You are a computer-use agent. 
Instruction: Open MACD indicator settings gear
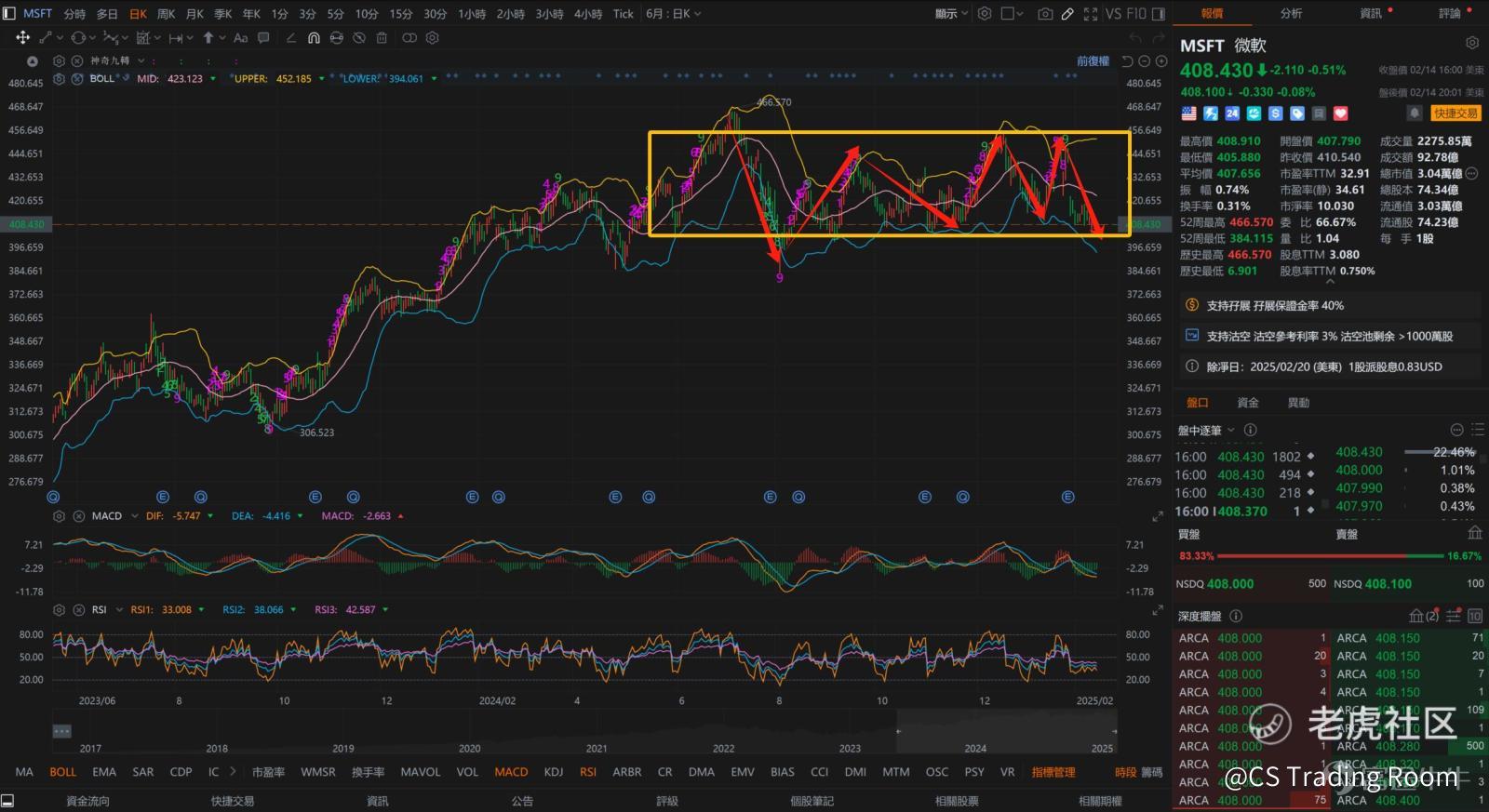point(60,516)
